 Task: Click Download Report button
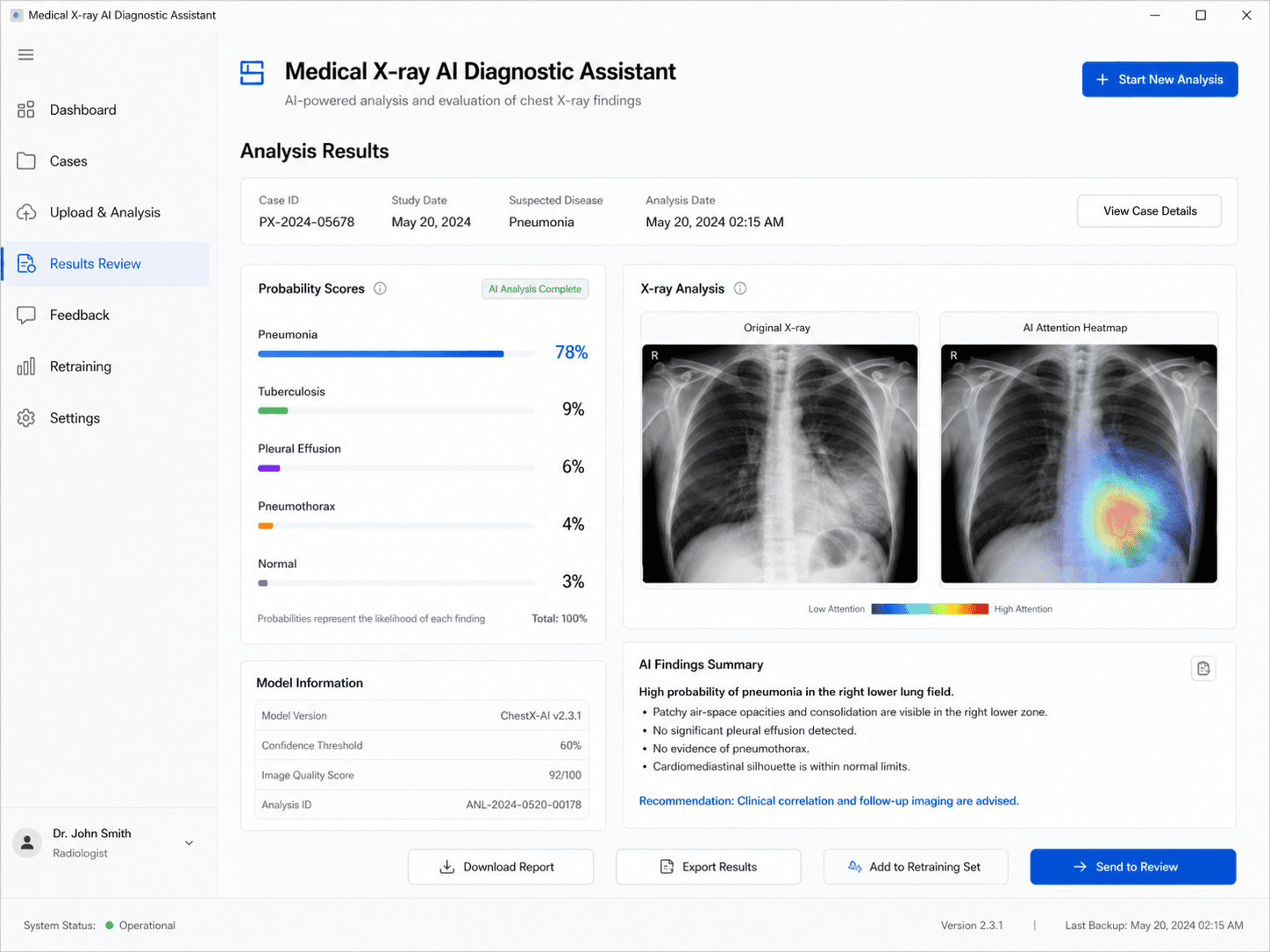point(501,867)
